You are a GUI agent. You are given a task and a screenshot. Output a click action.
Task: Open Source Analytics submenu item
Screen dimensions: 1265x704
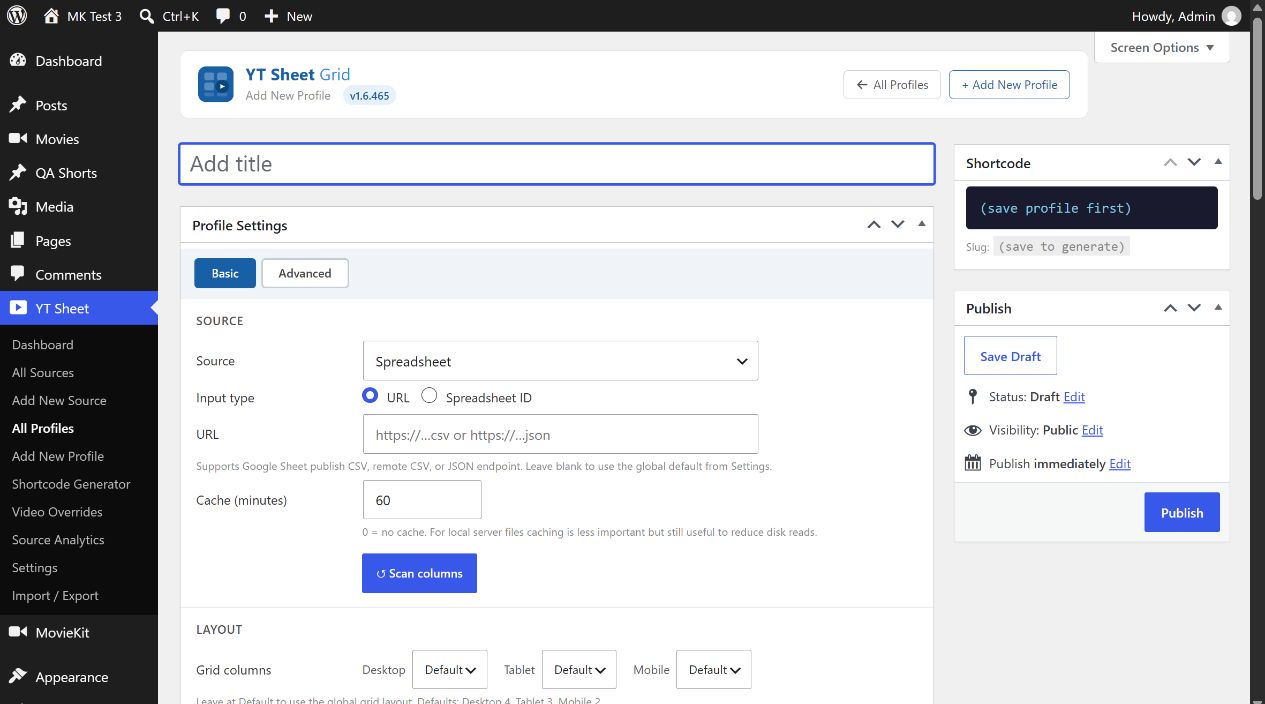click(58, 540)
